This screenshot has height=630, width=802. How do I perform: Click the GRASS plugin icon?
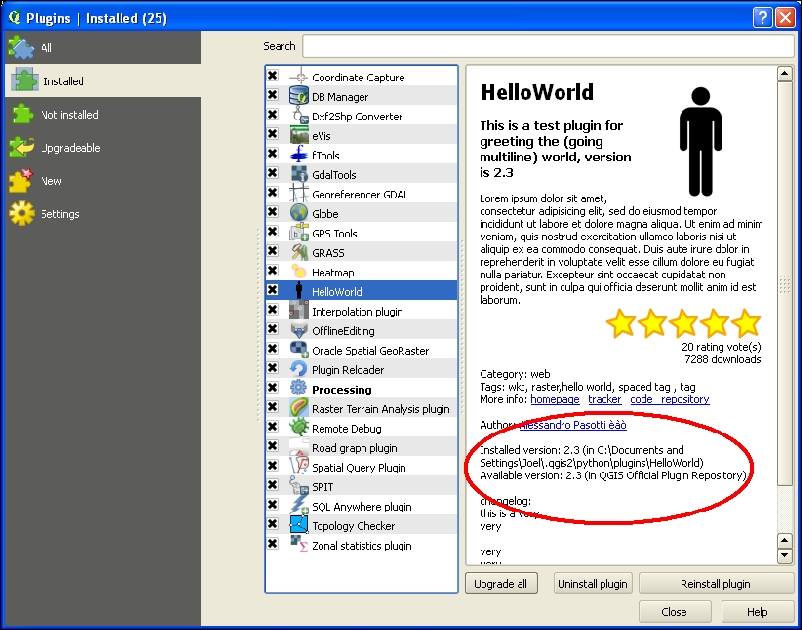click(299, 252)
